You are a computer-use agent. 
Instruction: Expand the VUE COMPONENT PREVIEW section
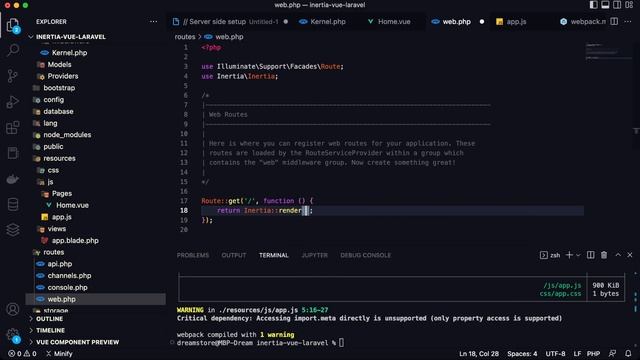point(78,342)
